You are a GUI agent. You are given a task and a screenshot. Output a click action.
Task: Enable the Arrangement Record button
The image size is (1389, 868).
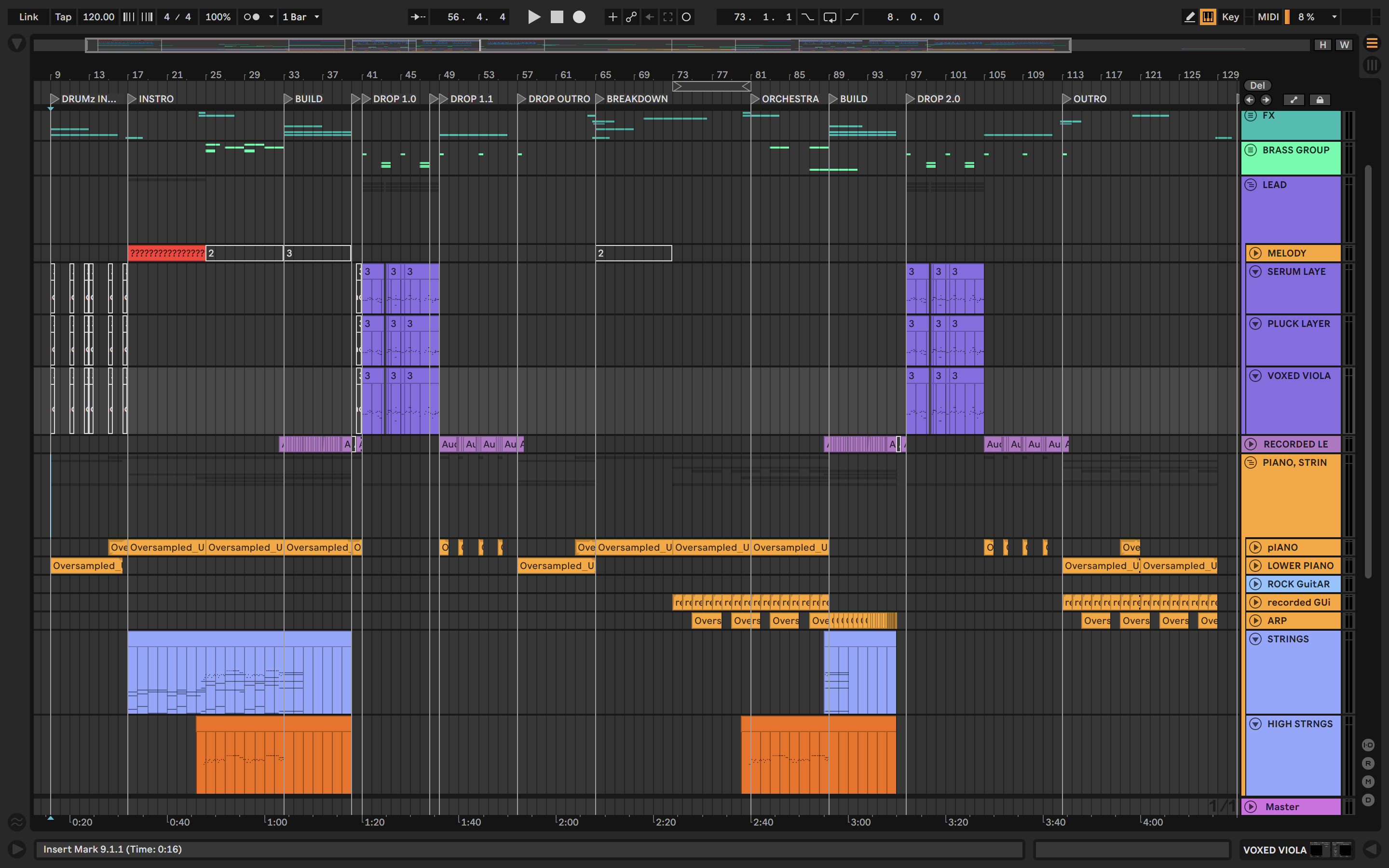(x=579, y=17)
